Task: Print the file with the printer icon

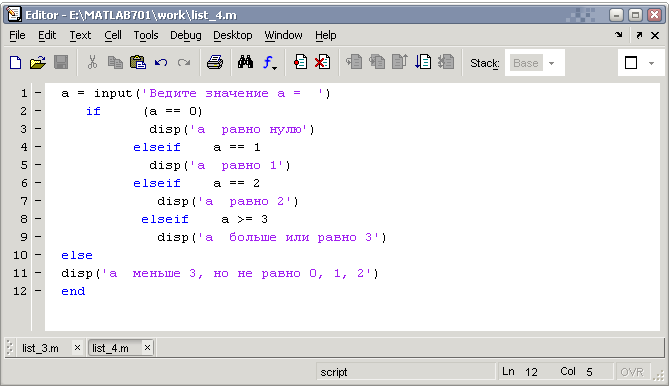Action: coord(215,63)
